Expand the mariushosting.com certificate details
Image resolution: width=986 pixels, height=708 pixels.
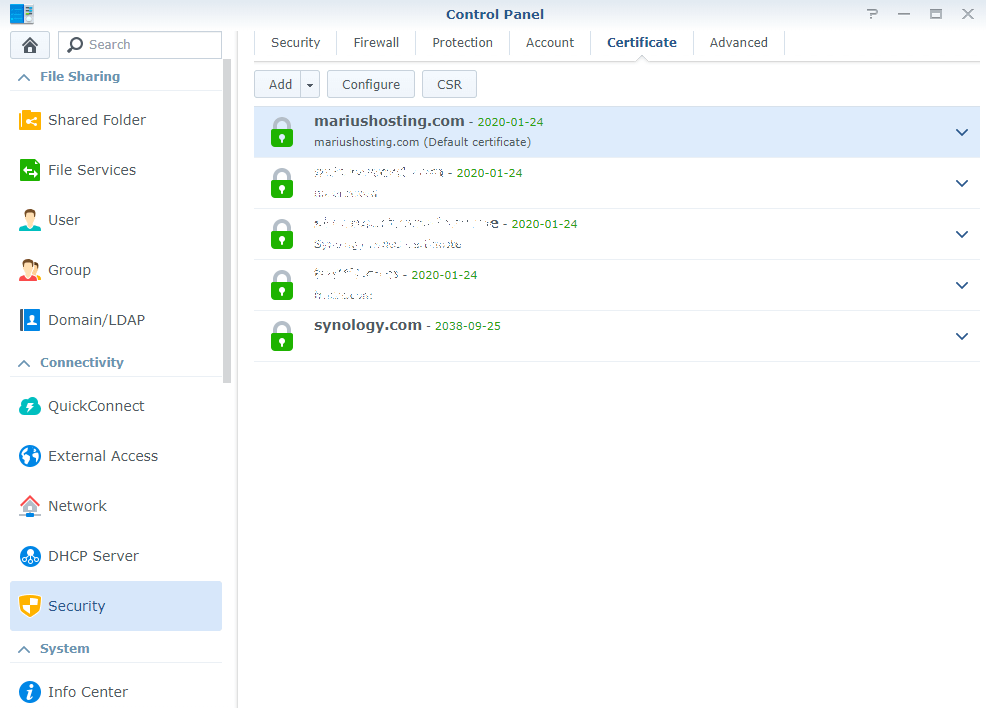[x=961, y=132]
